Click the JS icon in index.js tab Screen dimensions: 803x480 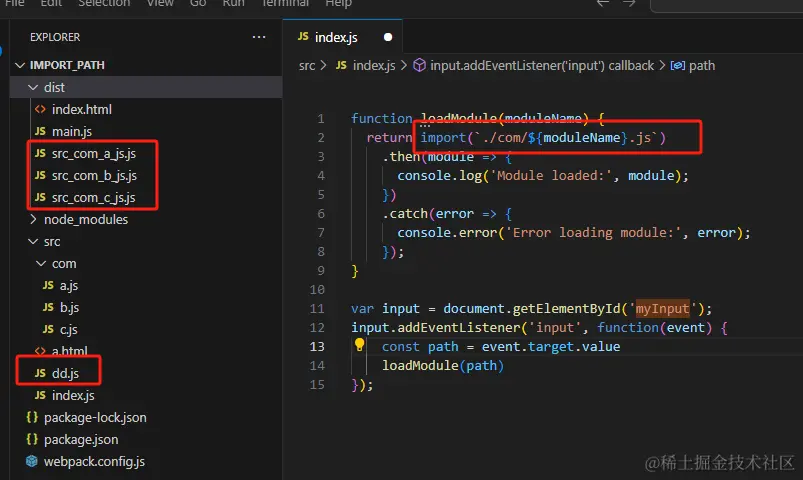coord(303,36)
